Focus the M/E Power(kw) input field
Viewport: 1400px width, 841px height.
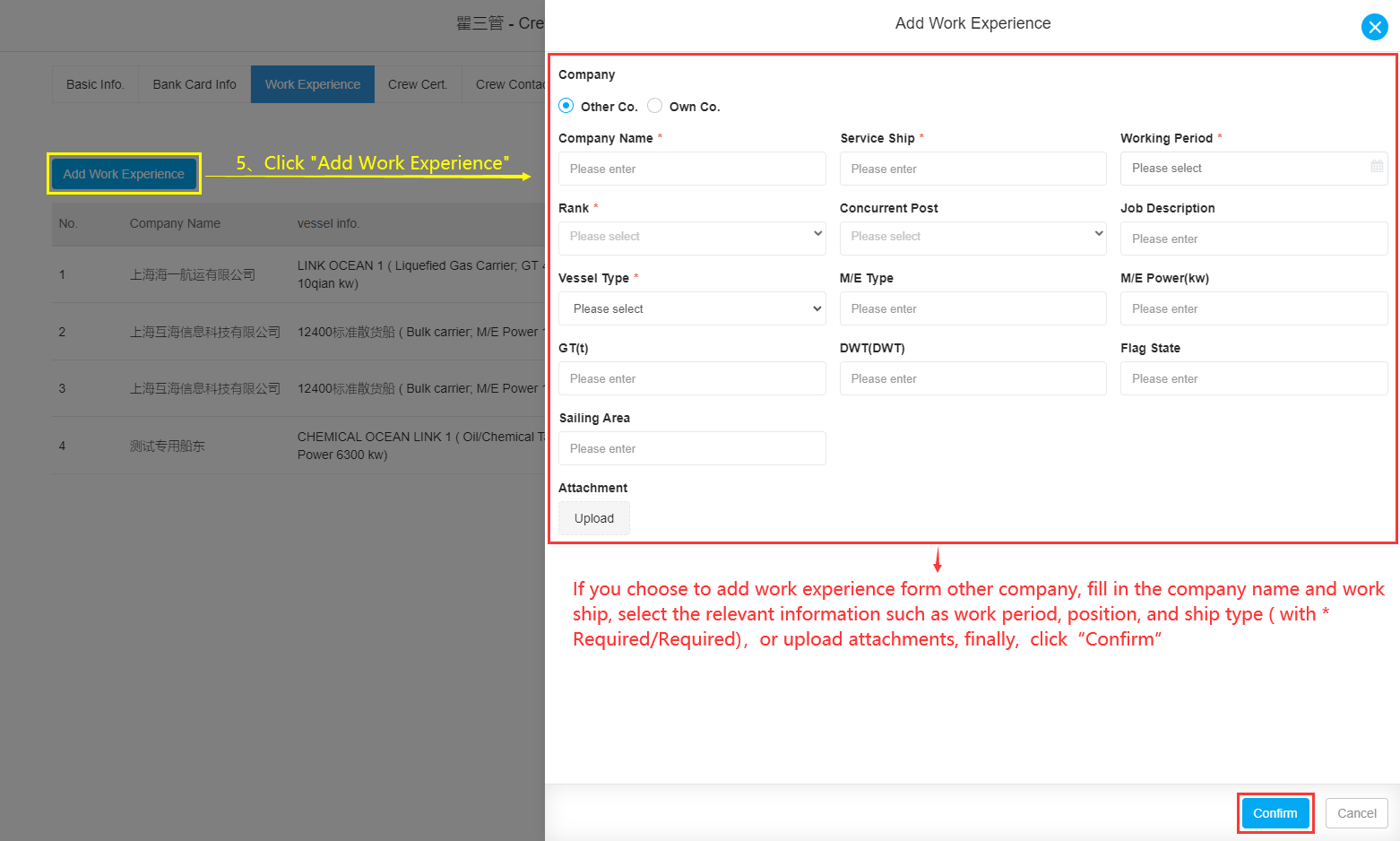tap(1254, 308)
